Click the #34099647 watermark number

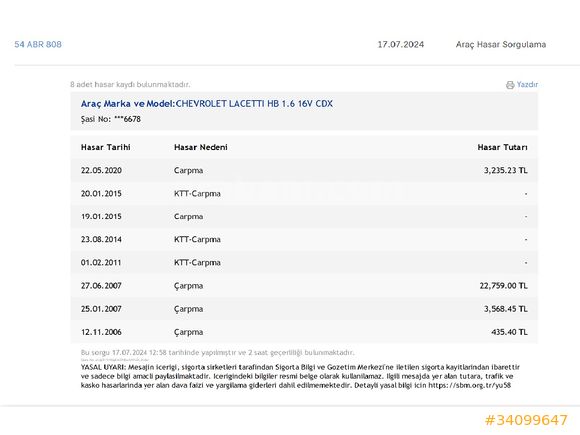coord(526,420)
